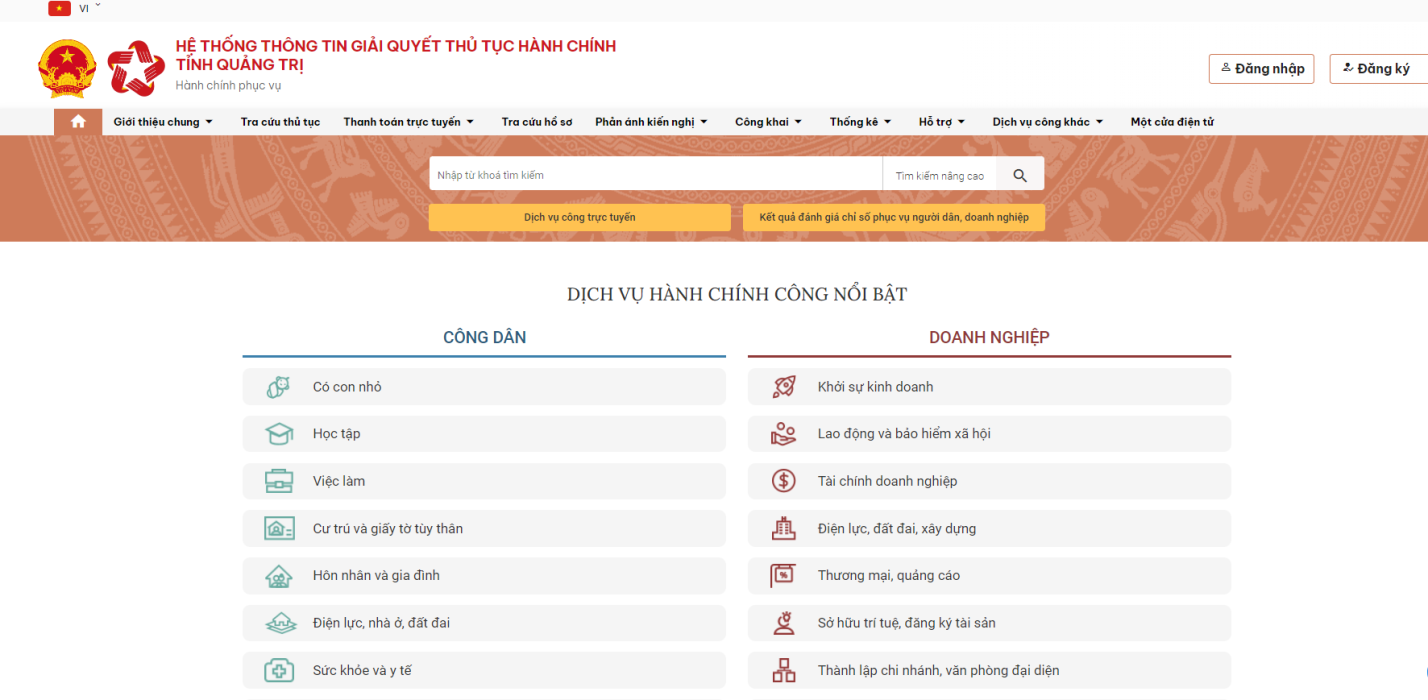1428x700 pixels.
Task: Click the site title Hệ thống thông tin link
Action: pyautogui.click(x=396, y=55)
